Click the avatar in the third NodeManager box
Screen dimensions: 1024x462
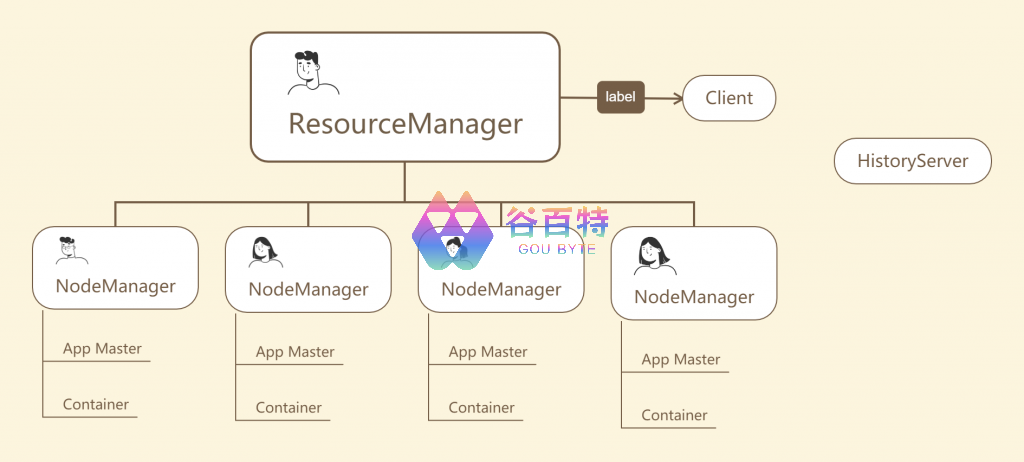coord(456,249)
